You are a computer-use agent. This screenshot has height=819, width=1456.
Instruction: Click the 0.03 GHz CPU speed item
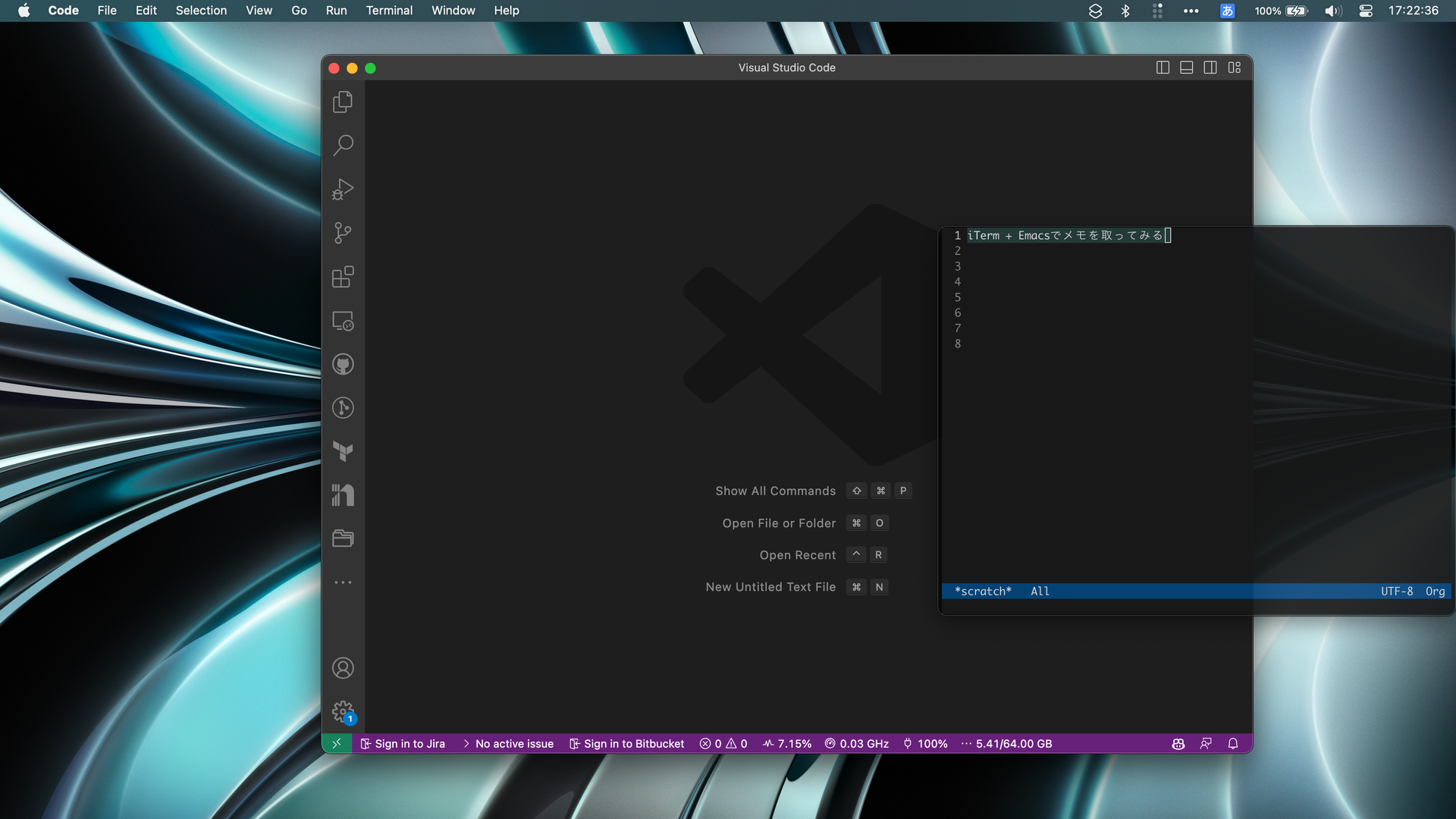pos(857,744)
